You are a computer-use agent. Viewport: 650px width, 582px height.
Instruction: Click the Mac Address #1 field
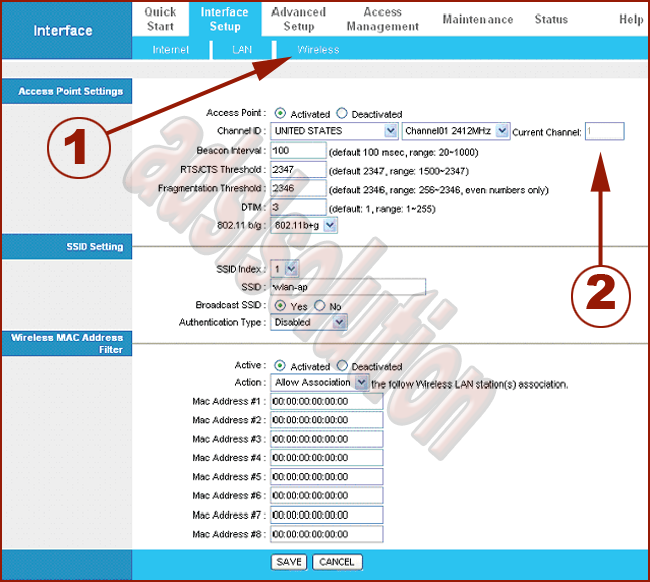[x=326, y=401]
